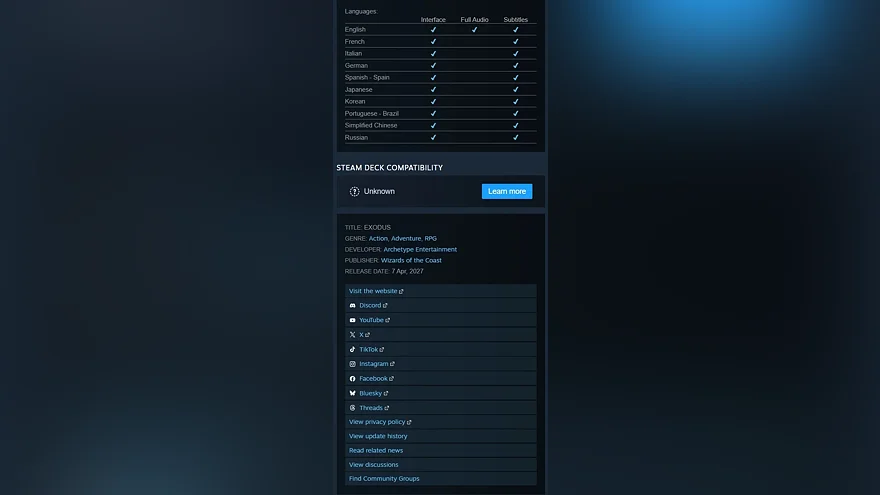Screen dimensions: 880x495
Task: Click the Japanese language row label
Action: (x=358, y=90)
